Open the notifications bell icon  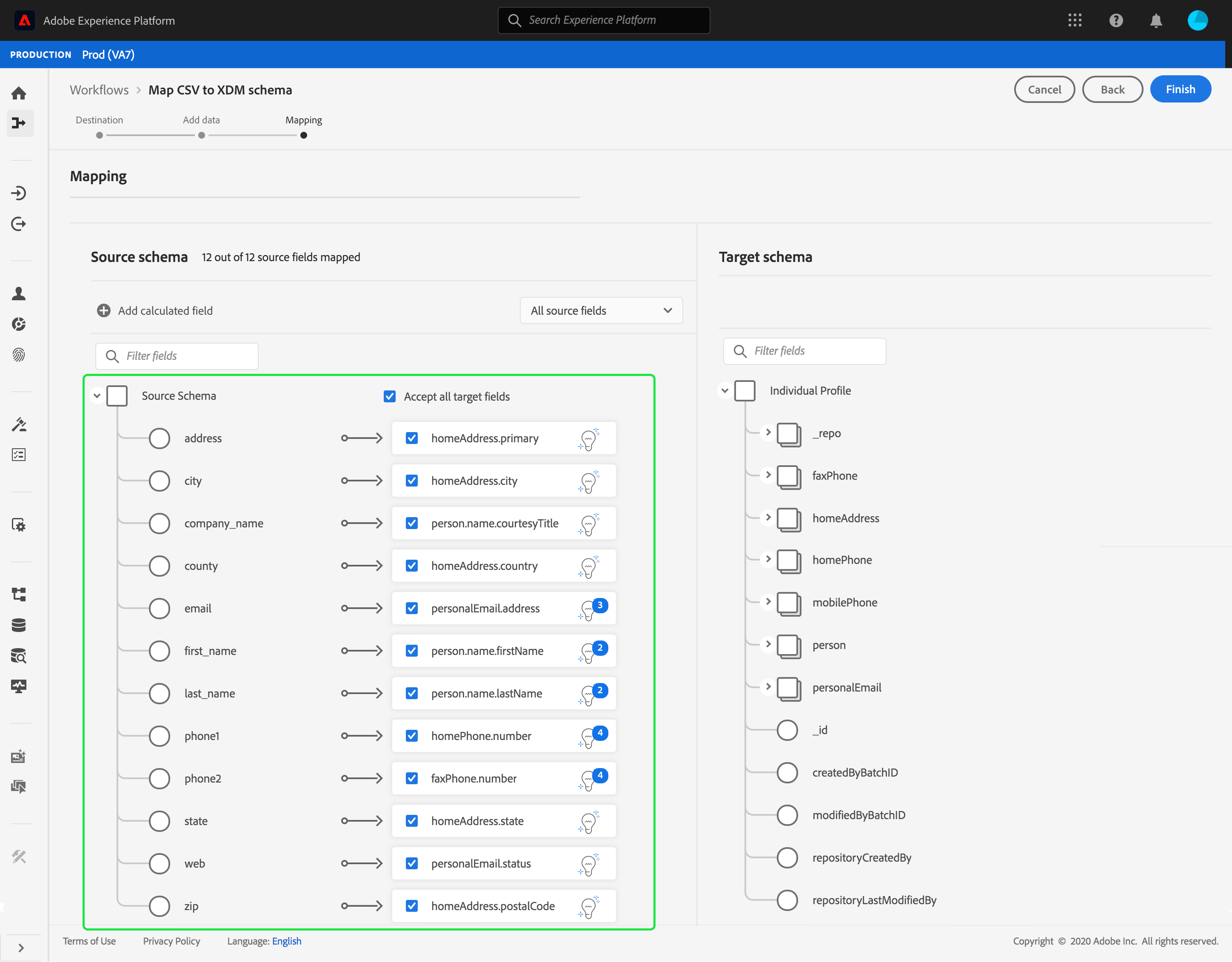click(x=1155, y=21)
